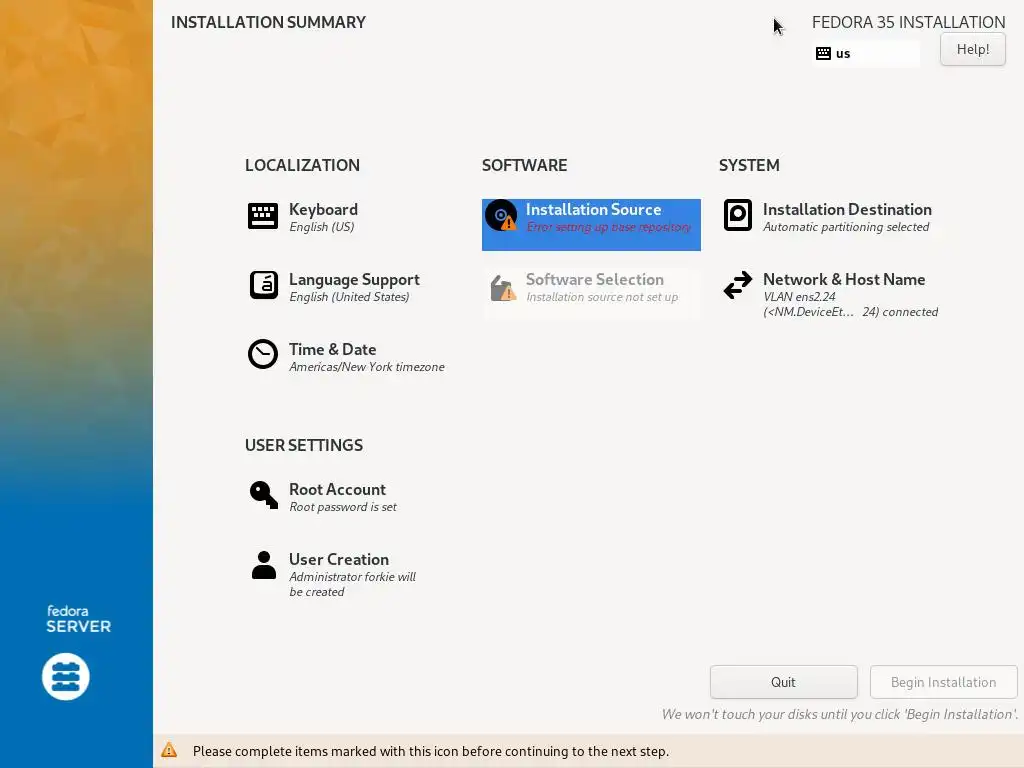The height and width of the screenshot is (768, 1024).
Task: Click the INSTALLATION SUMMARY heading
Action: click(268, 22)
